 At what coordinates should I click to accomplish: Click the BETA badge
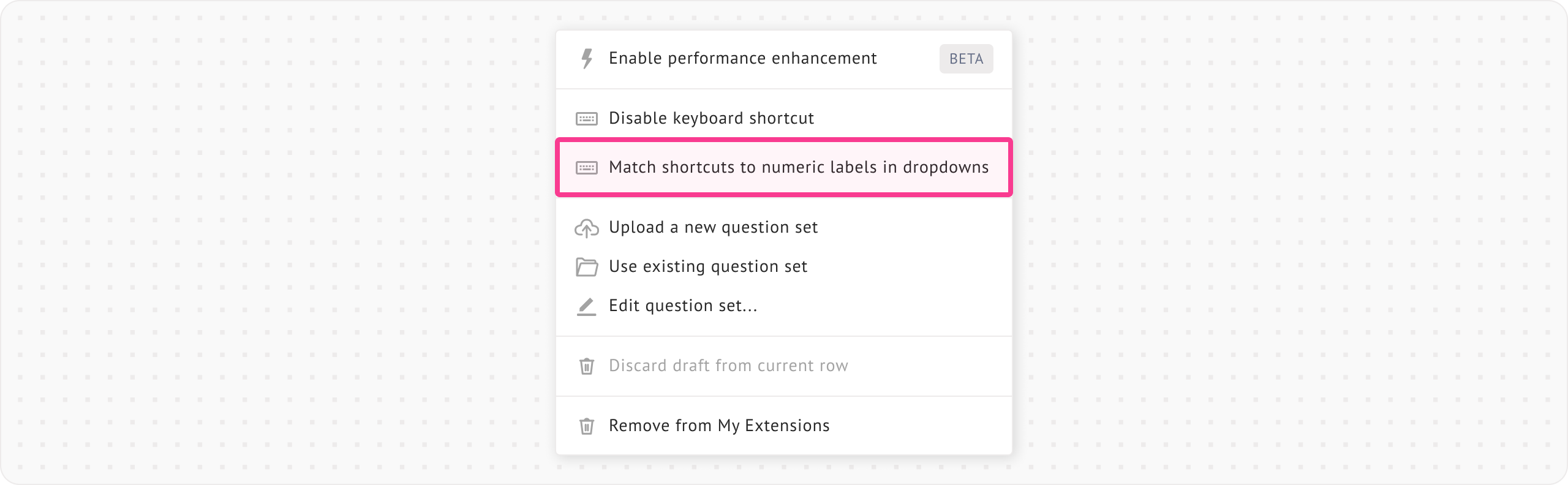click(966, 59)
